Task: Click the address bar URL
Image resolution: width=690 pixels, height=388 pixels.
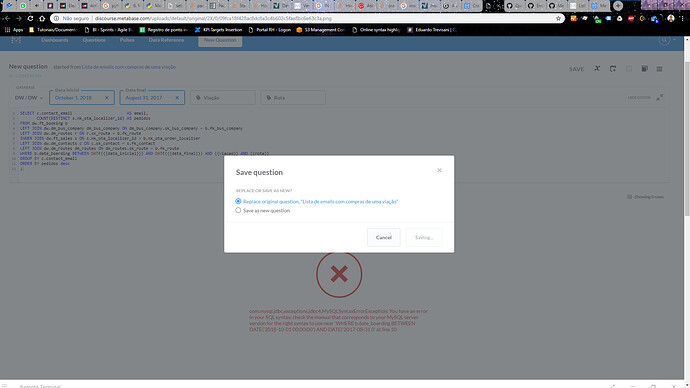Action: [x=213, y=18]
